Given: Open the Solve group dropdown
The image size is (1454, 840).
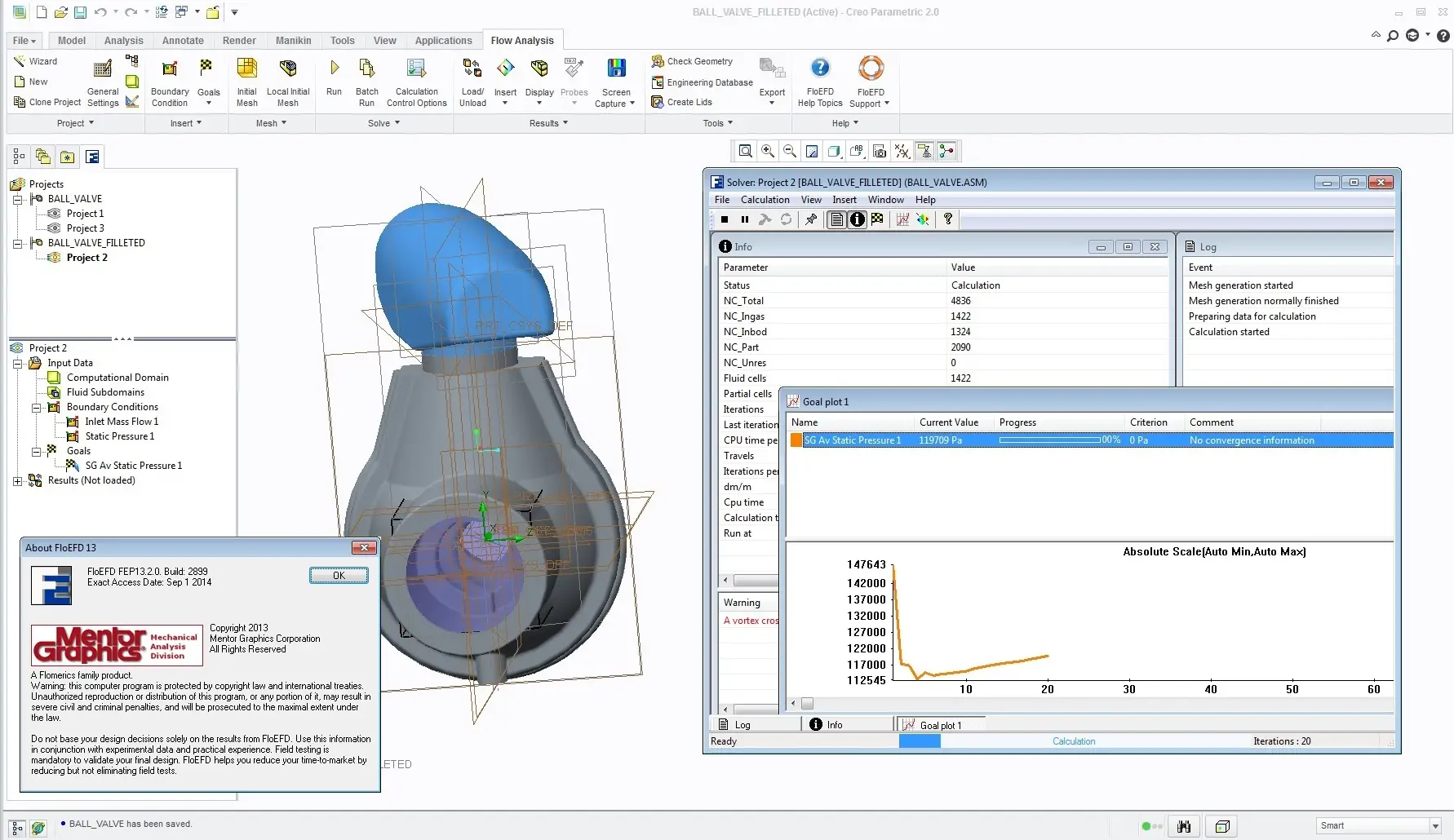Looking at the screenshot, I should (x=383, y=123).
